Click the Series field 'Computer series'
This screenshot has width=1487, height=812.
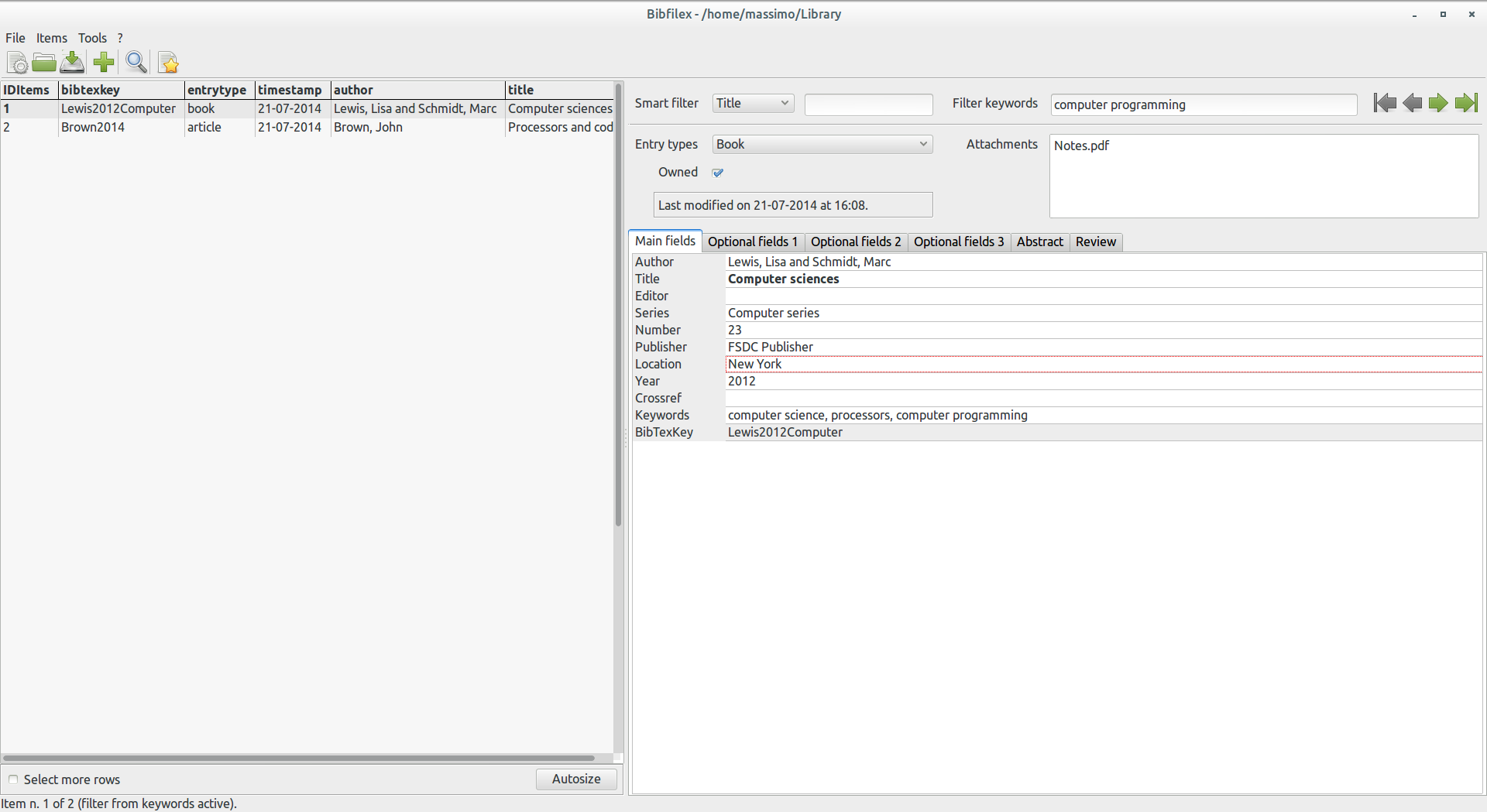coord(1104,313)
